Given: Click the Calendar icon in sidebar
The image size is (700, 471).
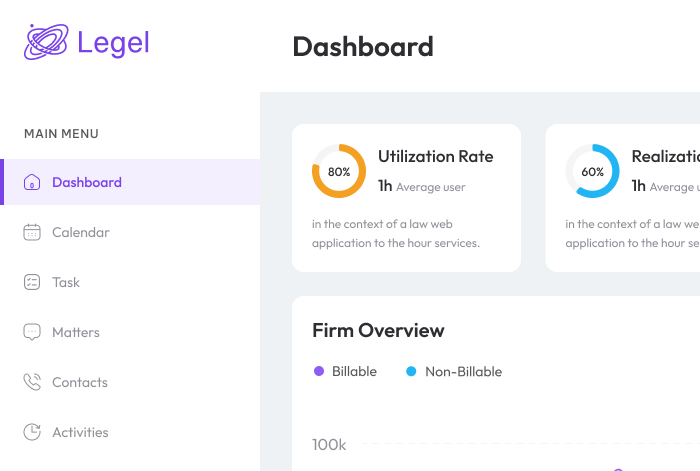Looking at the screenshot, I should (32, 232).
